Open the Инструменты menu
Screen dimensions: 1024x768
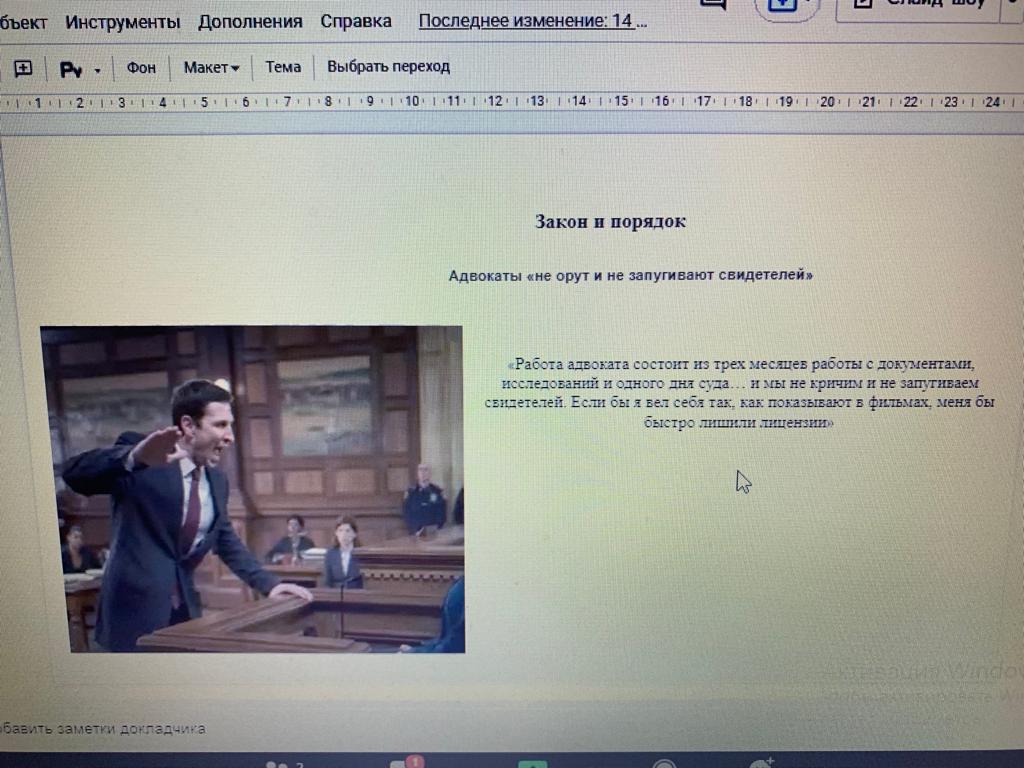coord(123,22)
